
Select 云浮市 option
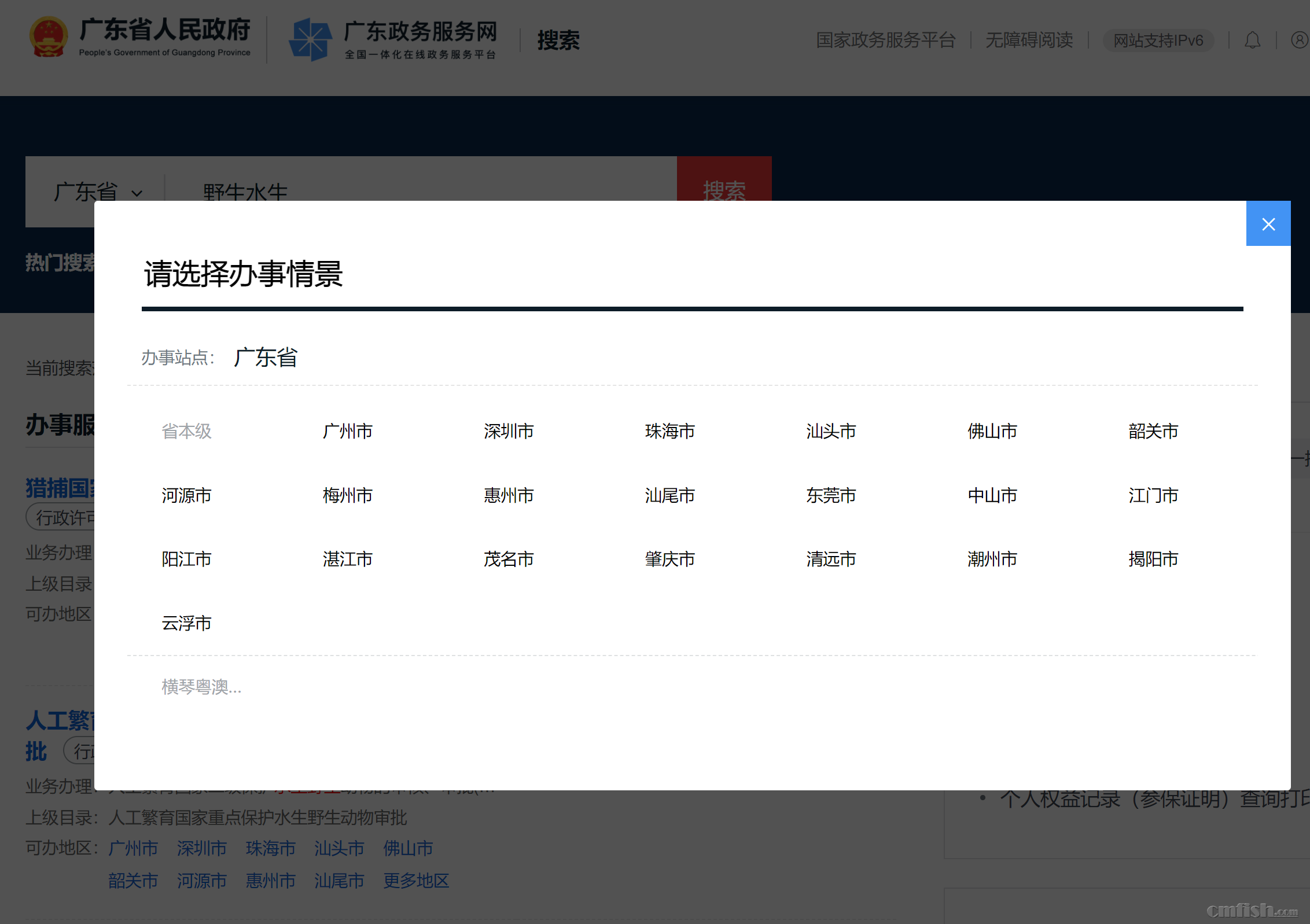tap(186, 623)
